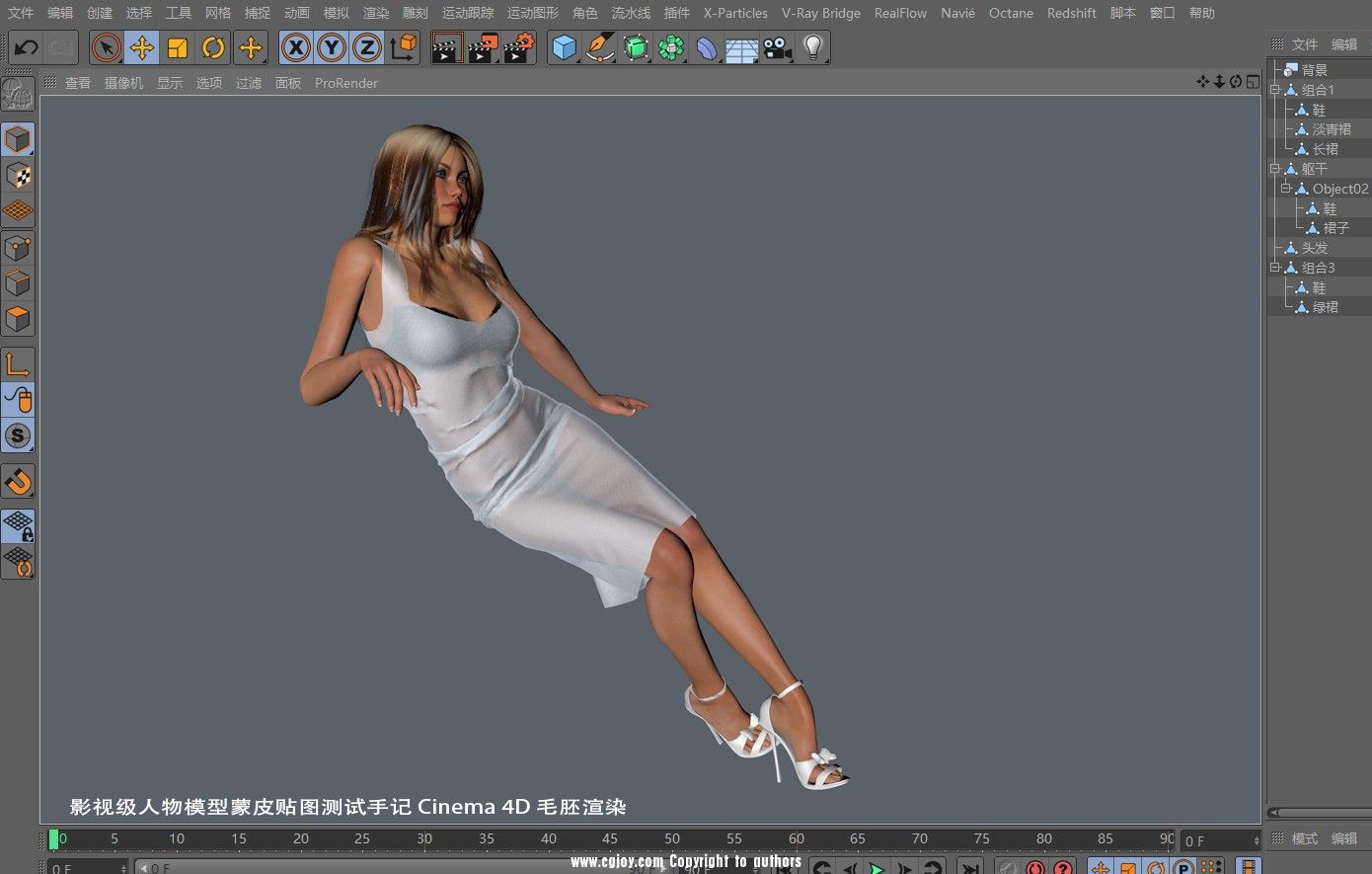Click frame 45 on the timeline ruler
The width and height of the screenshot is (1372, 874).
tap(610, 839)
